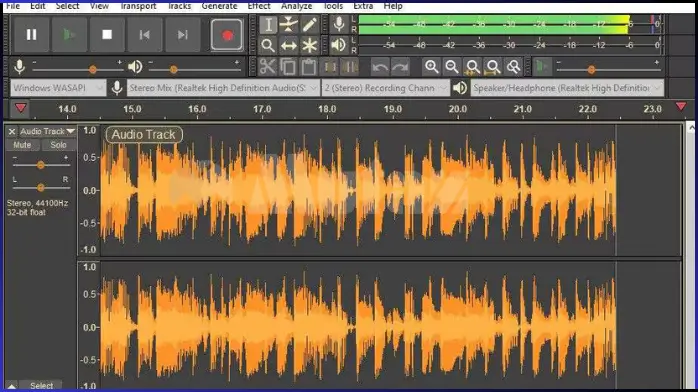
Task: Click the track gain slider handle
Action: [41, 165]
